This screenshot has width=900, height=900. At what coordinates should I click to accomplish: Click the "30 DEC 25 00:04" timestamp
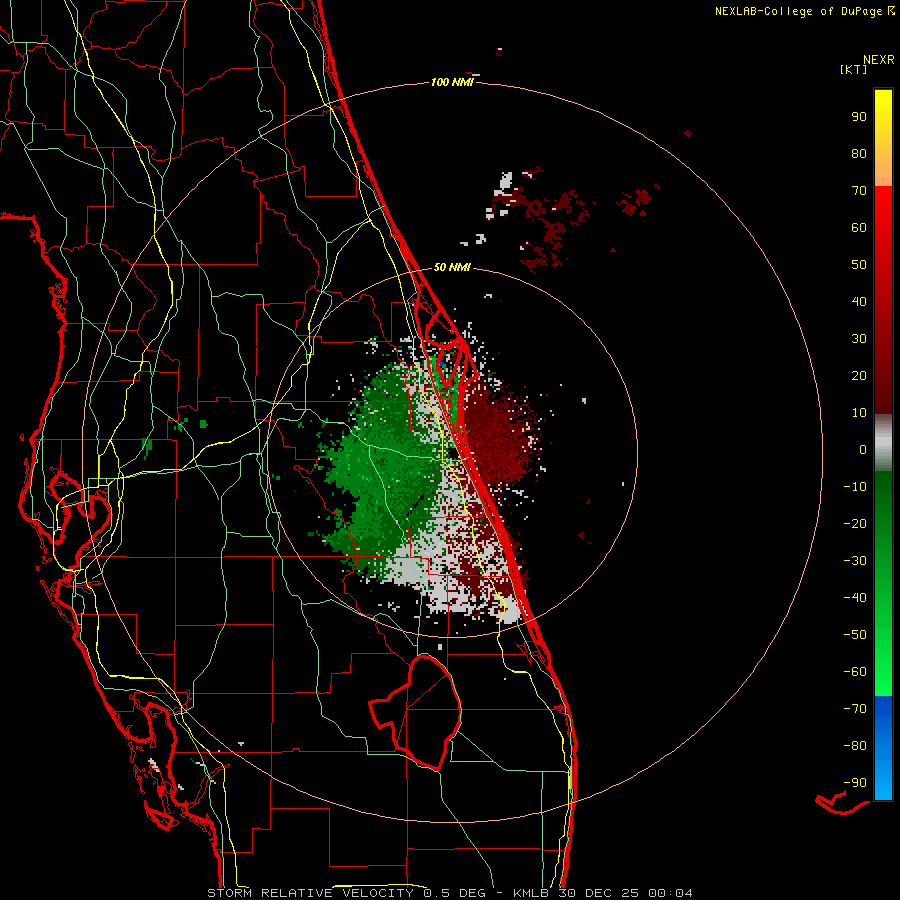coord(625,893)
